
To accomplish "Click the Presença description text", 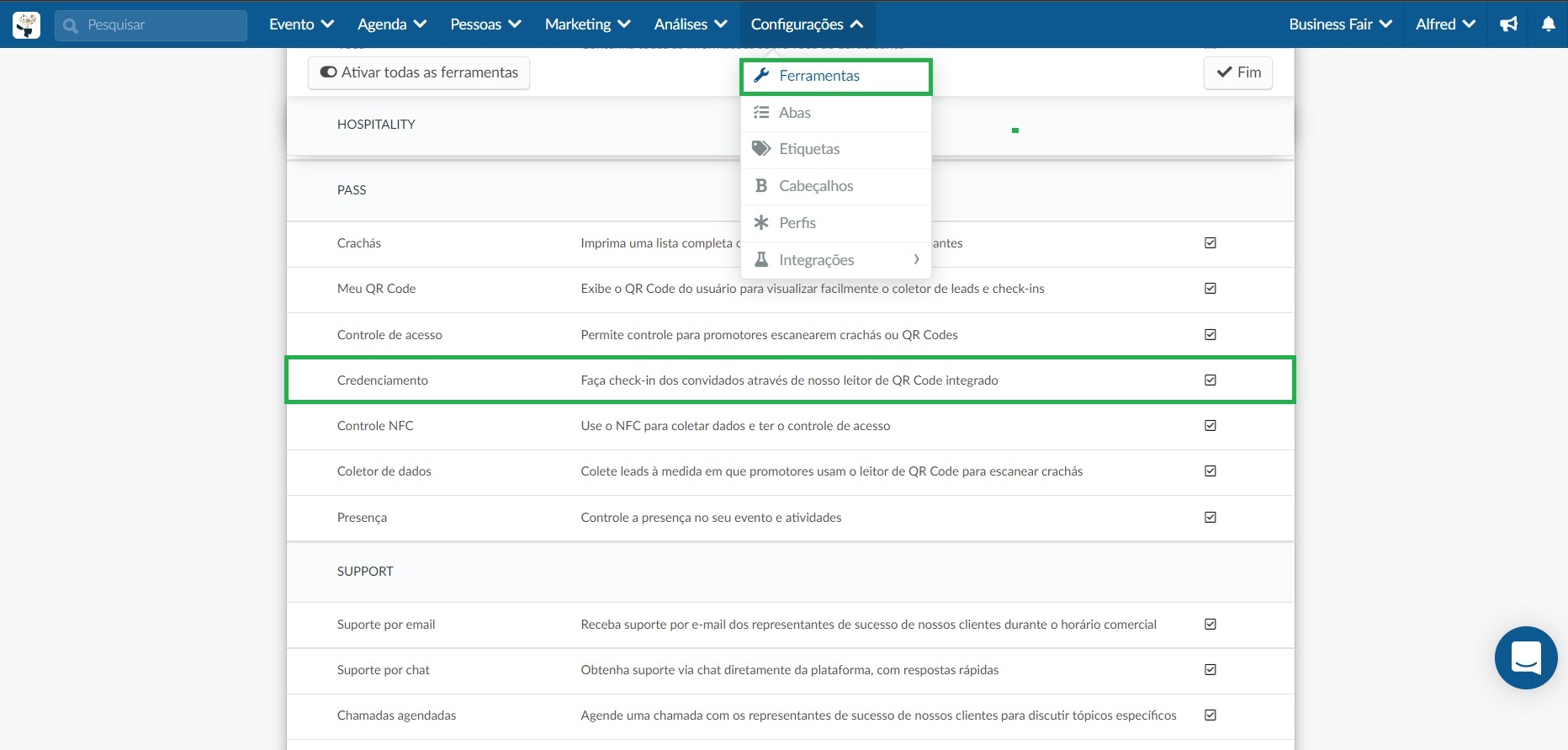I will [711, 518].
